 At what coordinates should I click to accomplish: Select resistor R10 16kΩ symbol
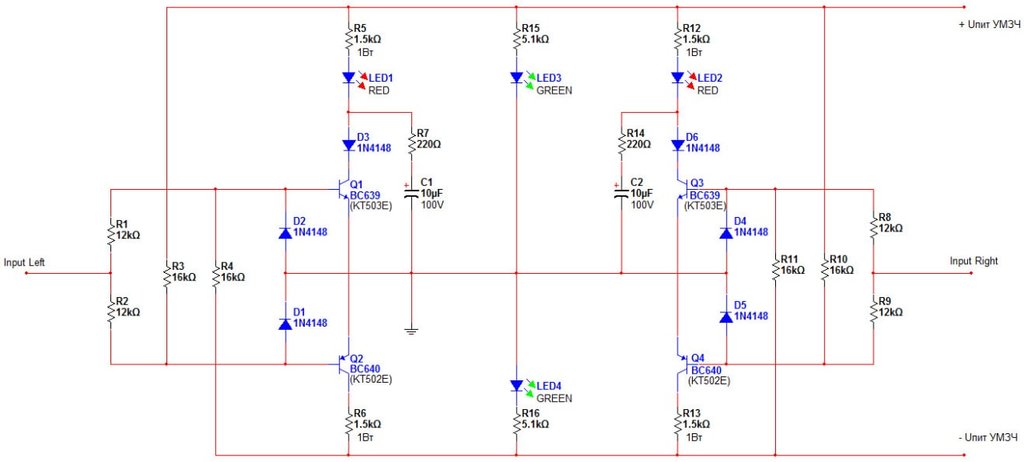click(824, 270)
